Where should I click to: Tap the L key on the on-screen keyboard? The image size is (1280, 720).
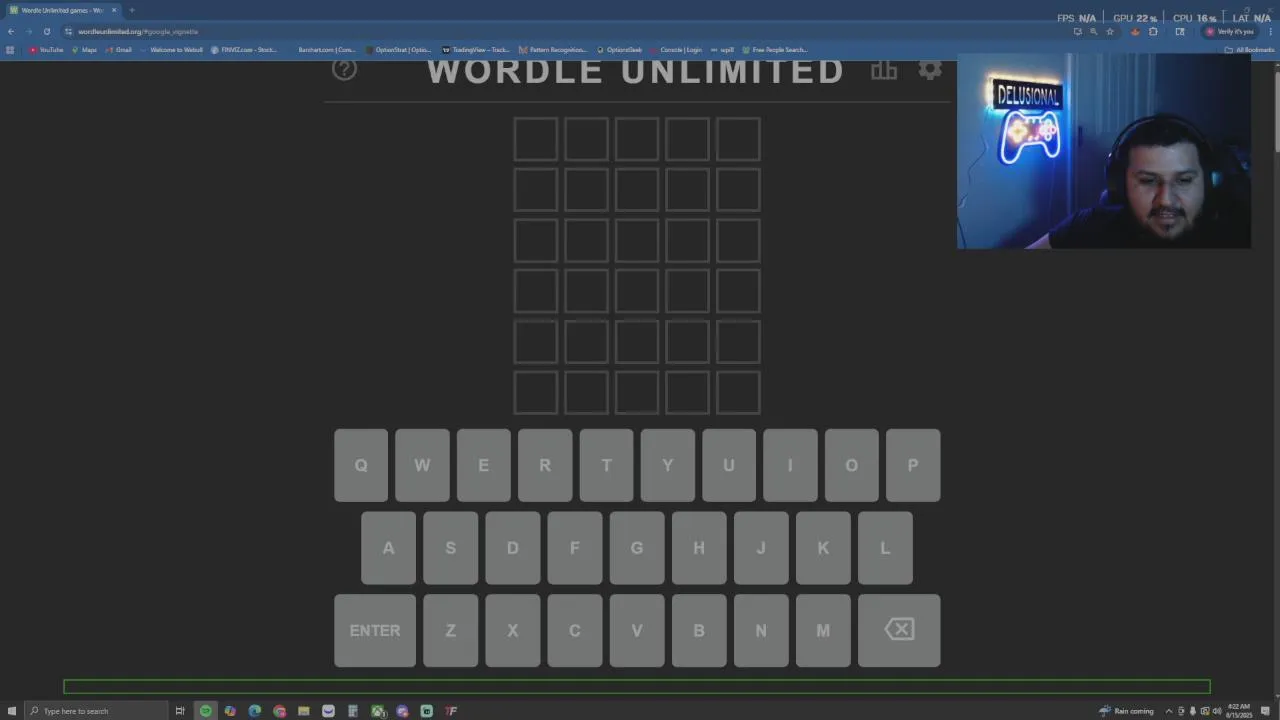(885, 548)
